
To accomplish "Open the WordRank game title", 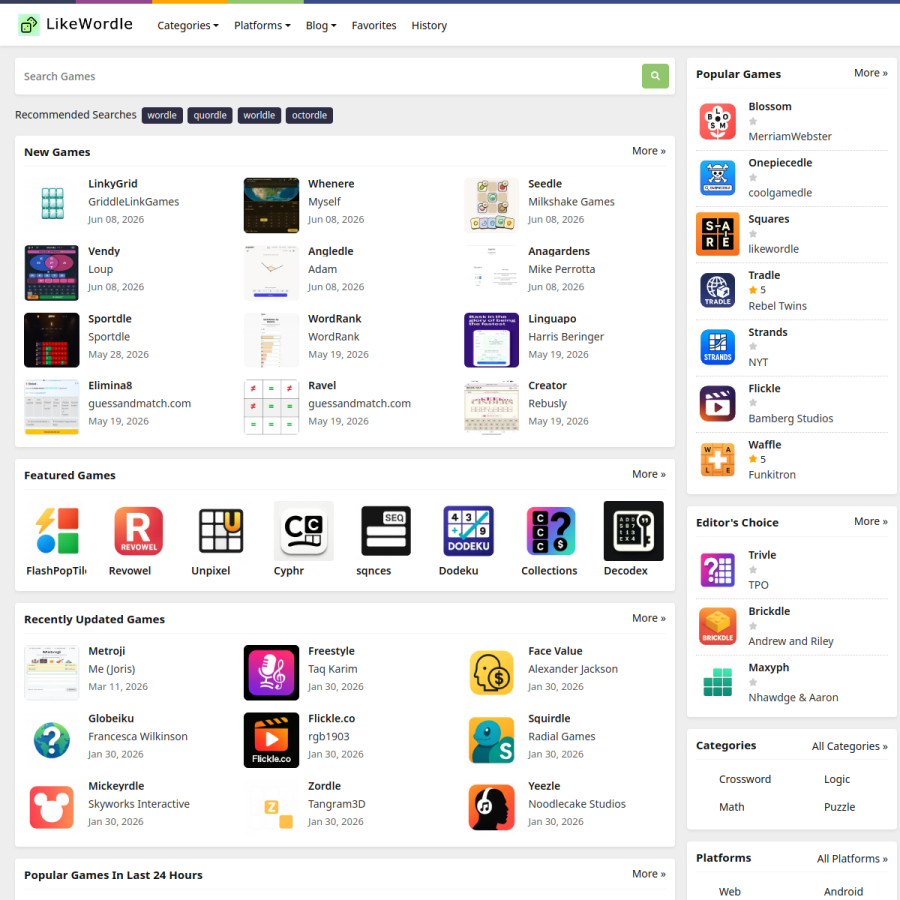I will point(335,319).
